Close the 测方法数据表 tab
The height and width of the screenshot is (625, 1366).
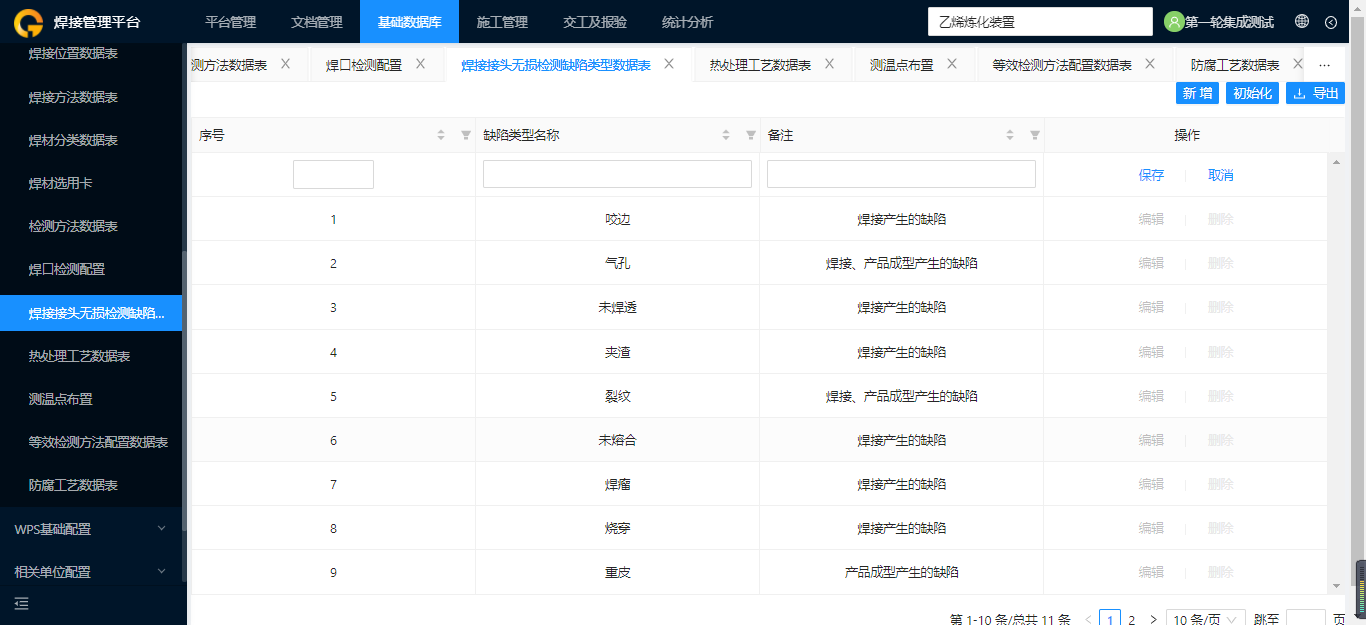click(x=285, y=64)
